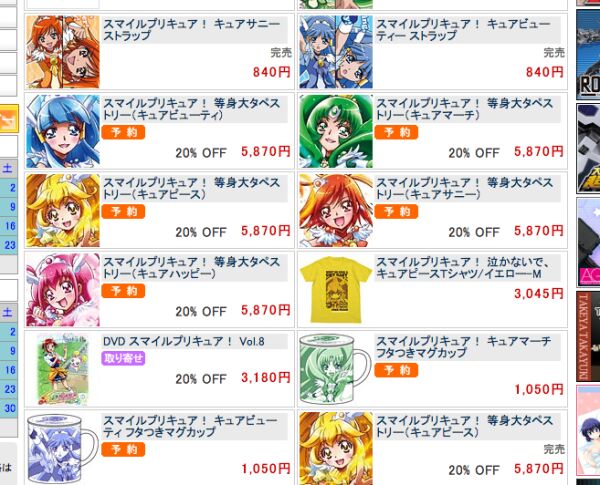Screen dimensions: 600x485
Task: Open the blue Cure Beauty mug image
Action: pyautogui.click(x=62, y=449)
